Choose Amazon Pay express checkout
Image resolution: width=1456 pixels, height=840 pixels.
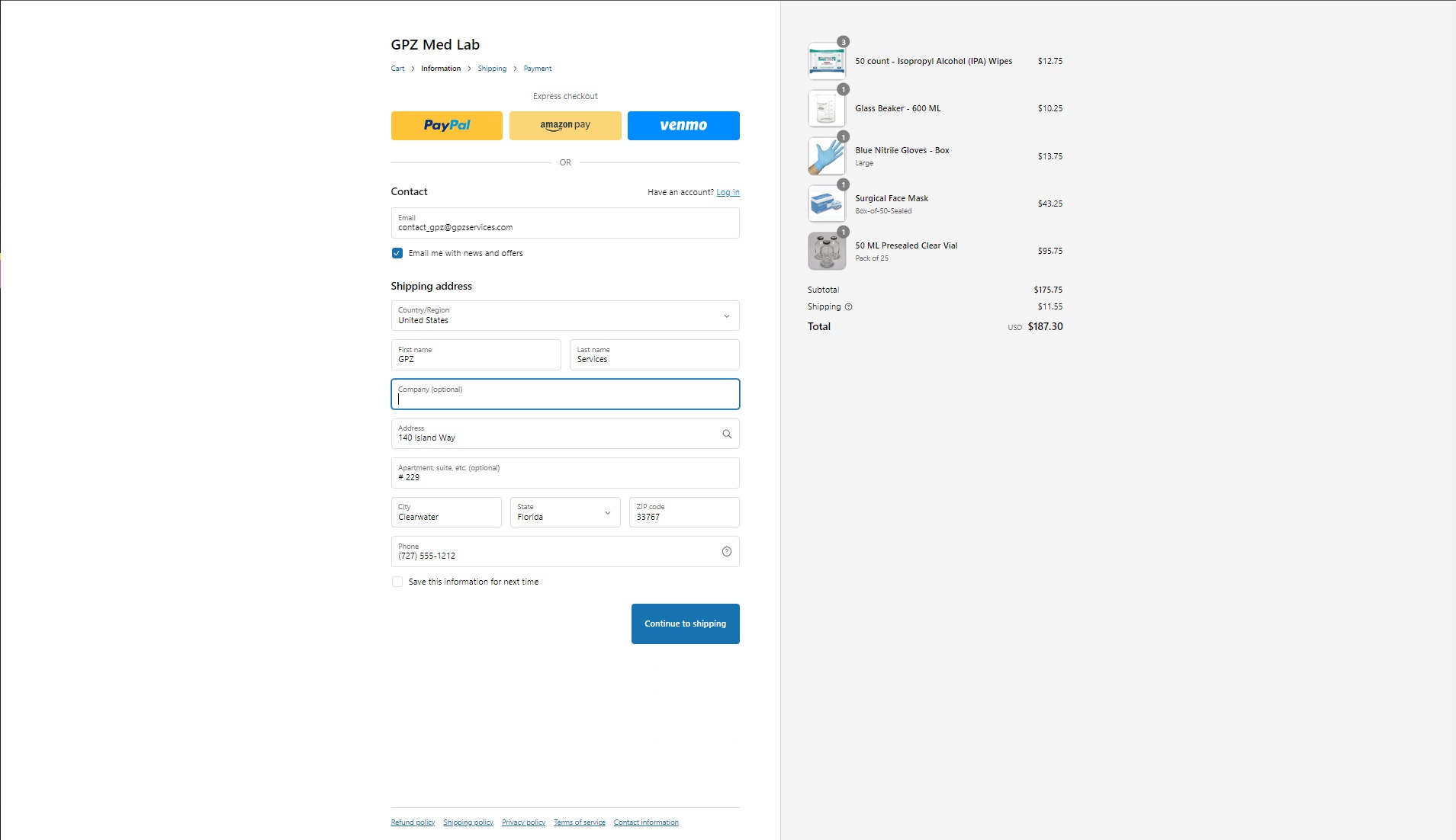(x=565, y=126)
